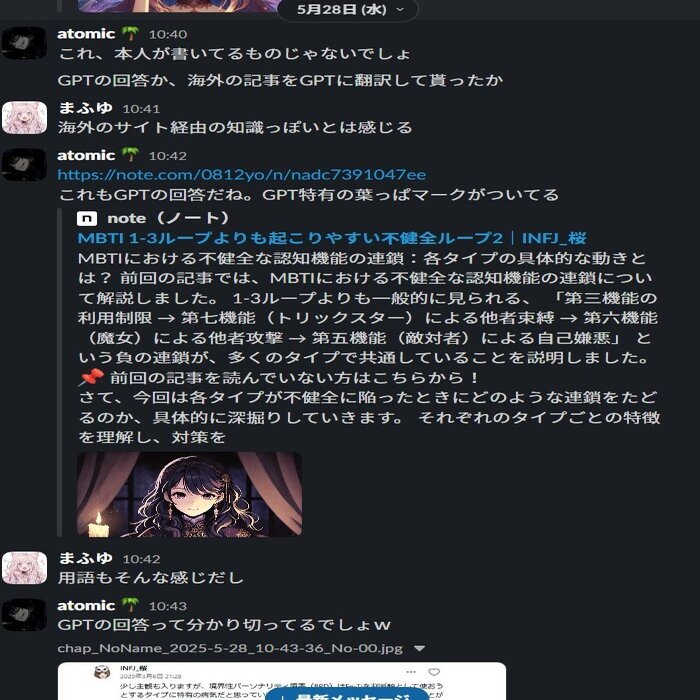Click the 10:43 timestamp on atomic's message
This screenshot has height=700, width=700.
(x=167, y=606)
